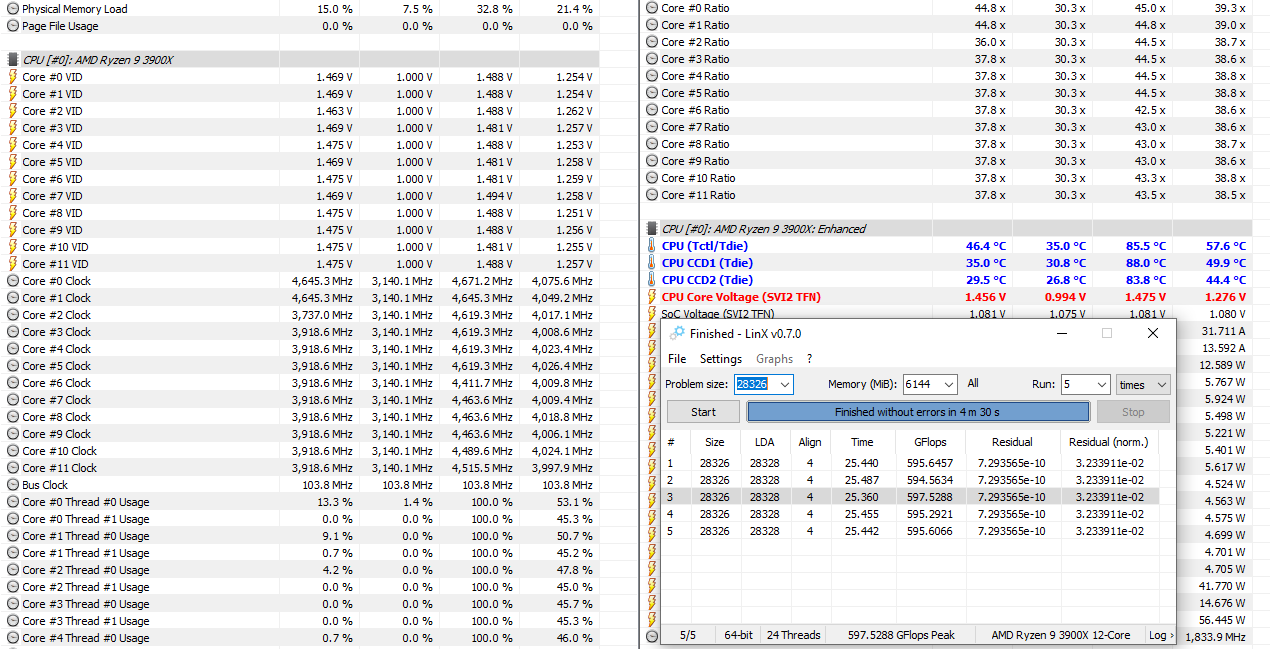
Task: Click the Residual (norm.) column header
Action: click(x=1108, y=441)
